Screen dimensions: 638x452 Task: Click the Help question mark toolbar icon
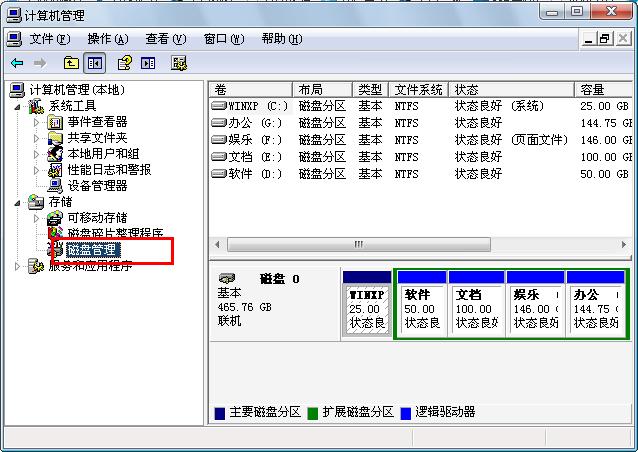point(124,63)
